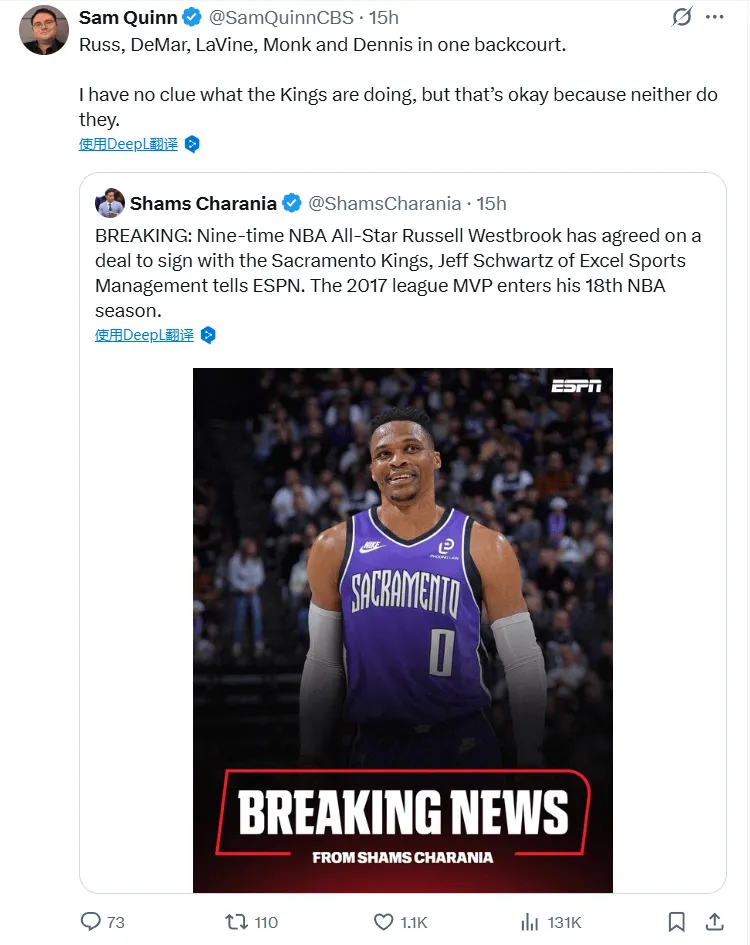Click the Grok circle-slash icon

[682, 17]
